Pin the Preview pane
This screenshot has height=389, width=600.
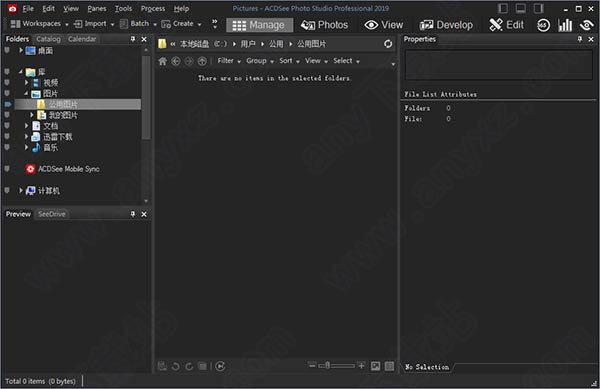[133, 214]
